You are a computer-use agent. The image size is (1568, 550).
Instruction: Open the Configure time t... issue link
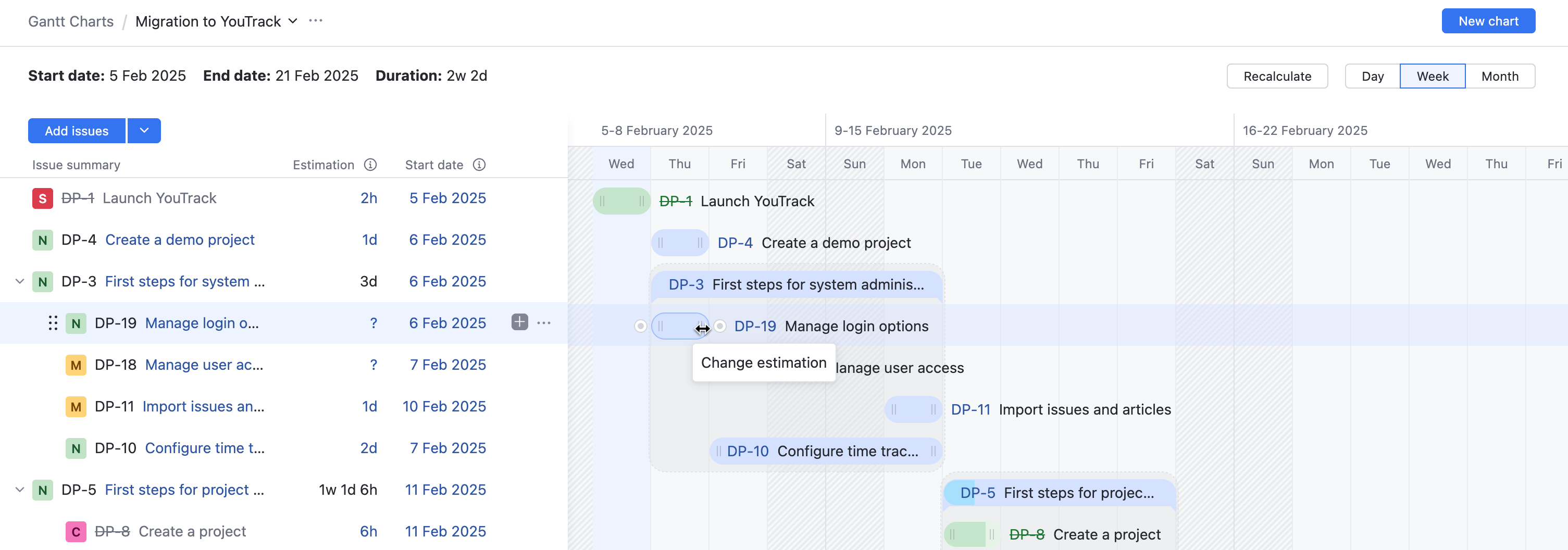[205, 448]
